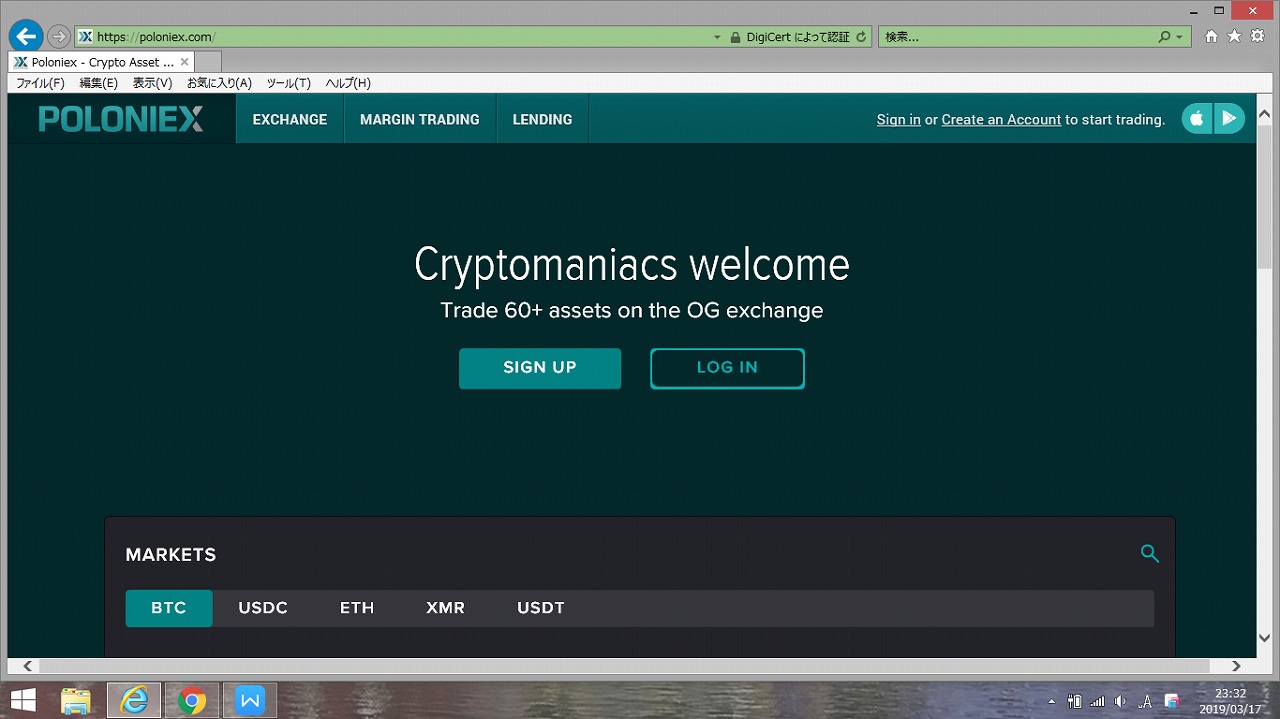This screenshot has height=719, width=1280.
Task: Click the vertical scrollbar down arrow
Action: 1264,637
